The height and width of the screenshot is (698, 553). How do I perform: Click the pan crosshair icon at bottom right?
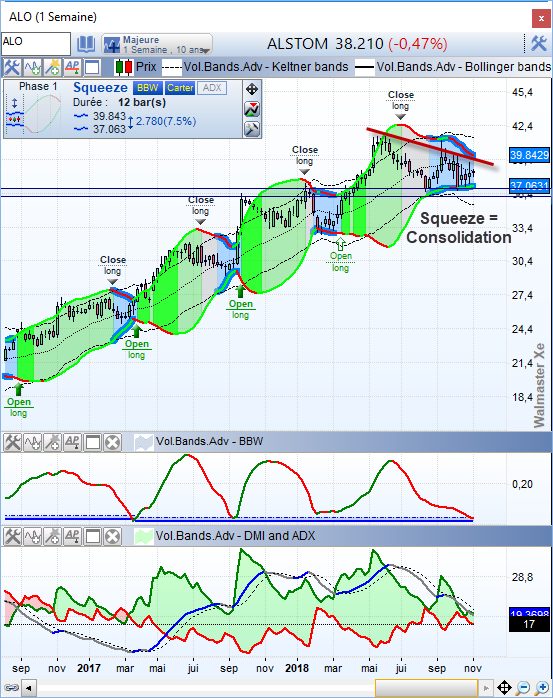pyautogui.click(x=504, y=688)
